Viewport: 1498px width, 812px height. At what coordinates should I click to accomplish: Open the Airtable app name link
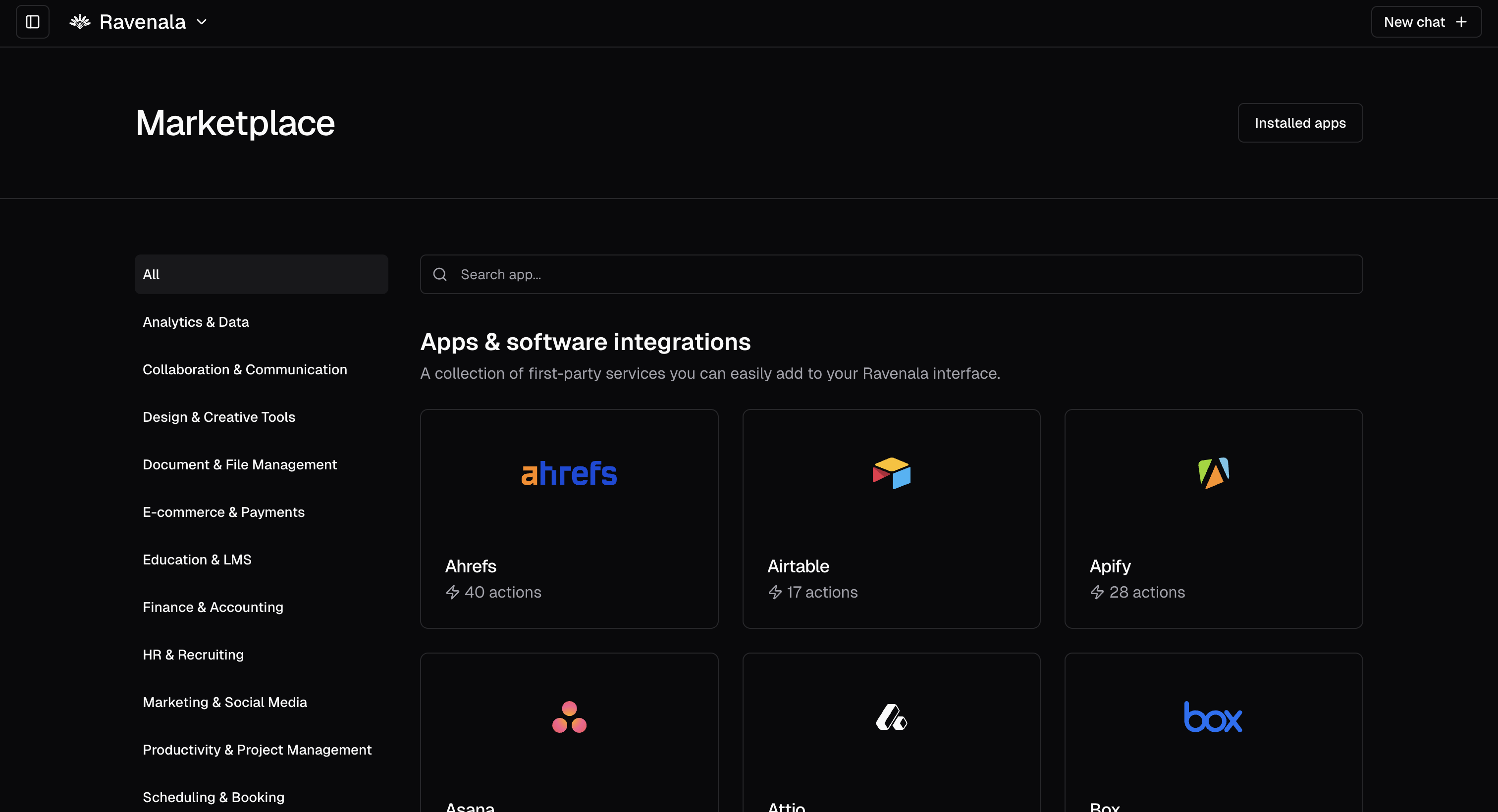[799, 566]
